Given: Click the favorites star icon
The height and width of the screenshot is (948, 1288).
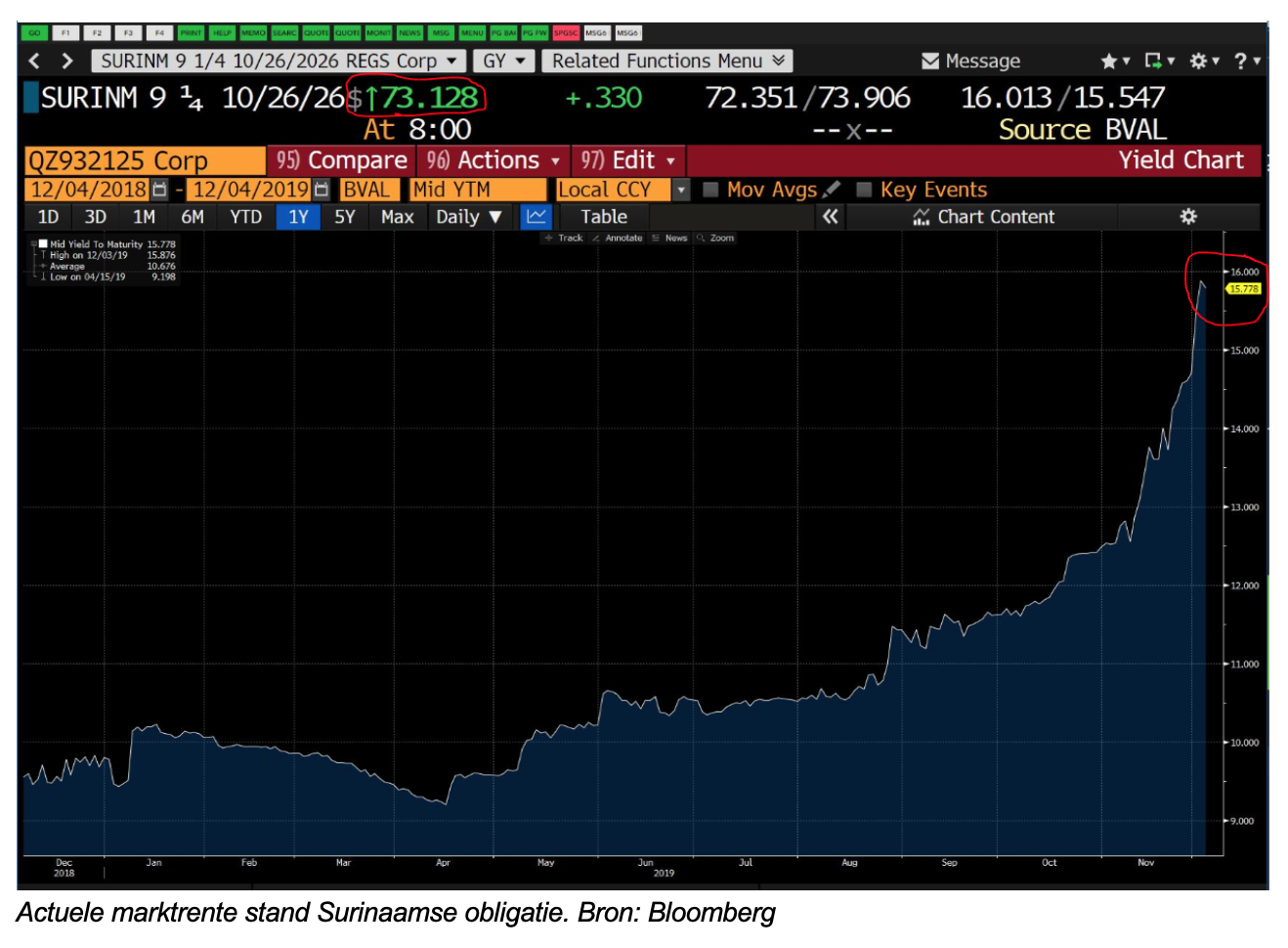Looking at the screenshot, I should 1108,62.
